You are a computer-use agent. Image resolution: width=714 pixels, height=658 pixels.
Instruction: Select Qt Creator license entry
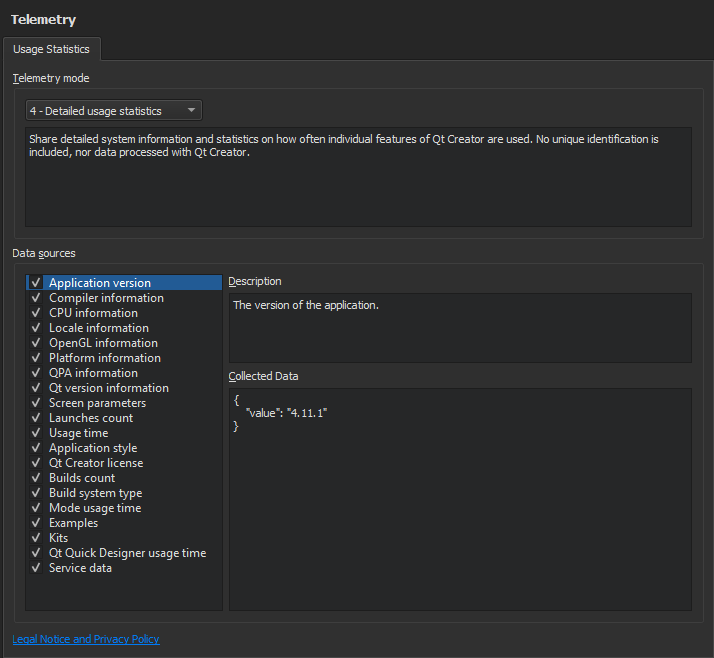click(96, 463)
